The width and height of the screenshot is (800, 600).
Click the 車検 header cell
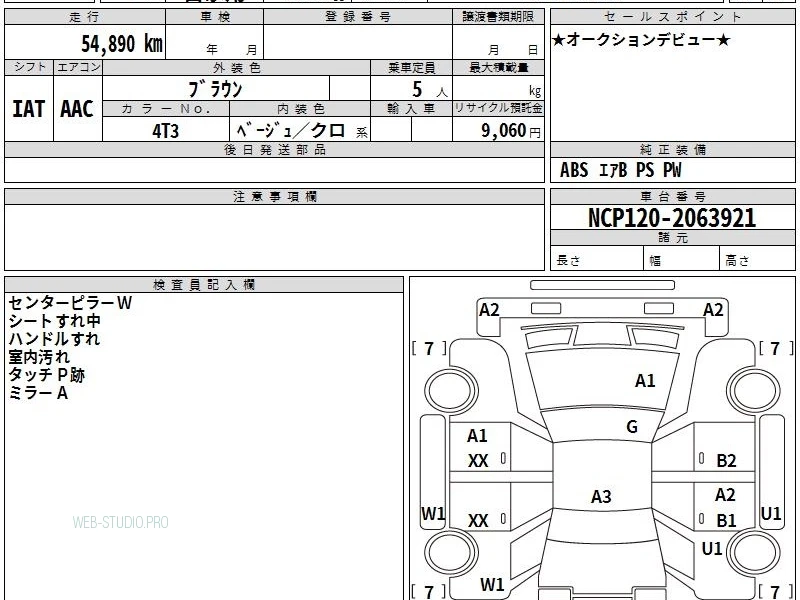point(215,17)
